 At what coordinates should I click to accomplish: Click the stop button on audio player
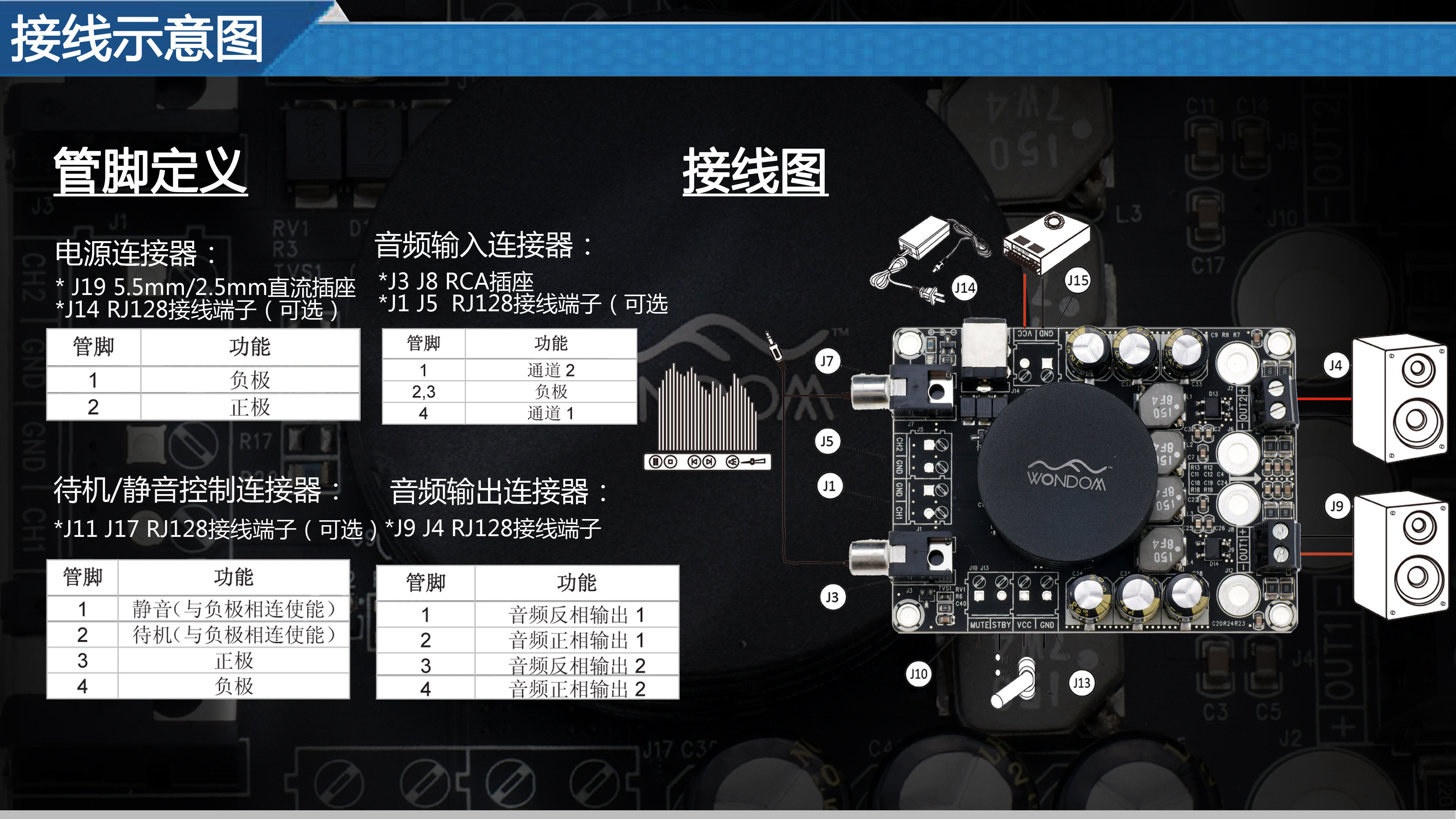[671, 462]
